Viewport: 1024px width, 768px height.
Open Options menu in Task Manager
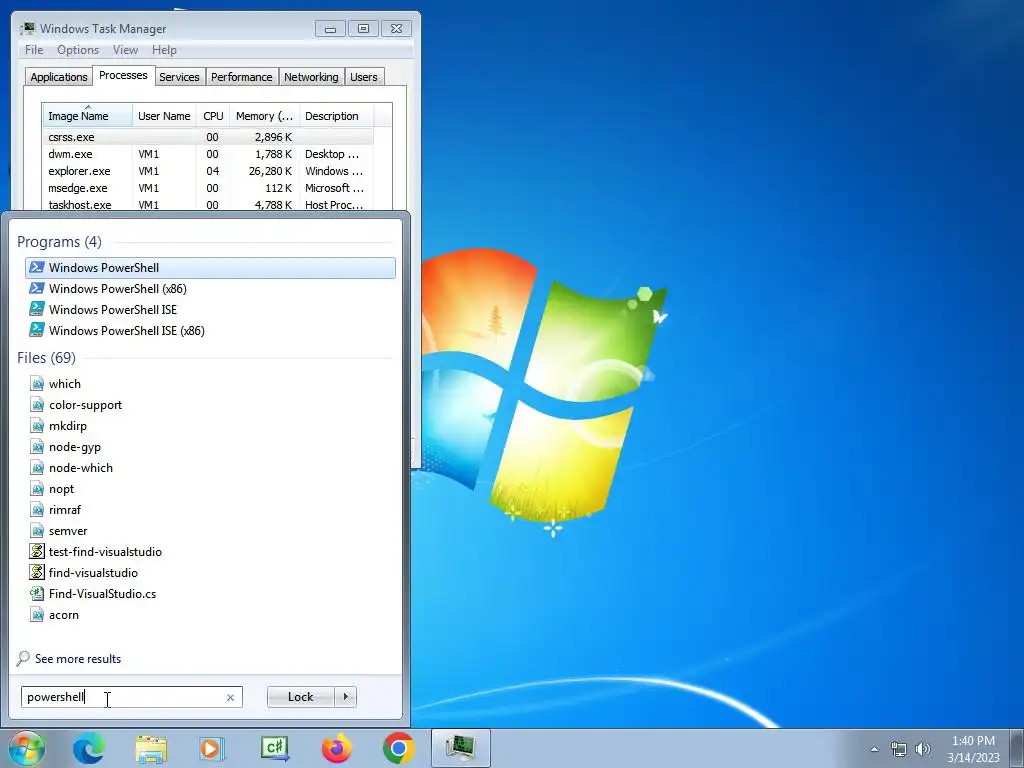pyautogui.click(x=78, y=50)
